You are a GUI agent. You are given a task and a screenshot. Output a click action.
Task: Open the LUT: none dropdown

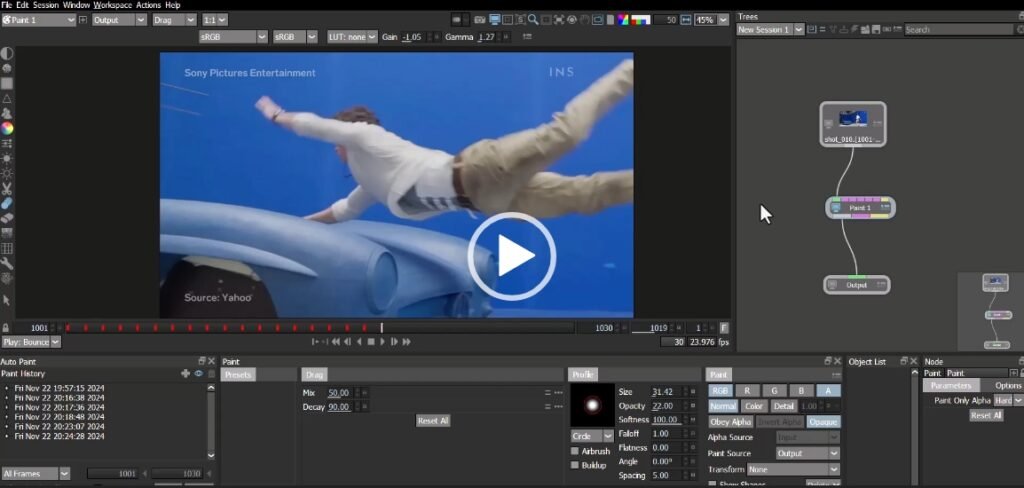[353, 37]
